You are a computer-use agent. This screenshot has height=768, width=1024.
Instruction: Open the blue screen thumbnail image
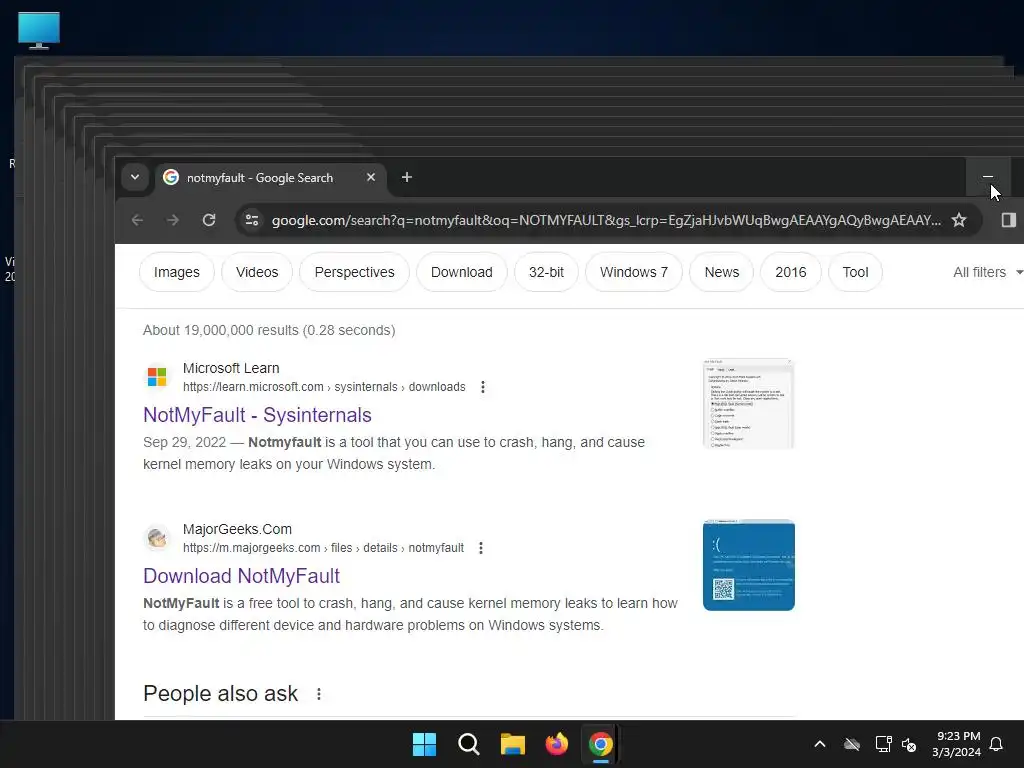748,565
